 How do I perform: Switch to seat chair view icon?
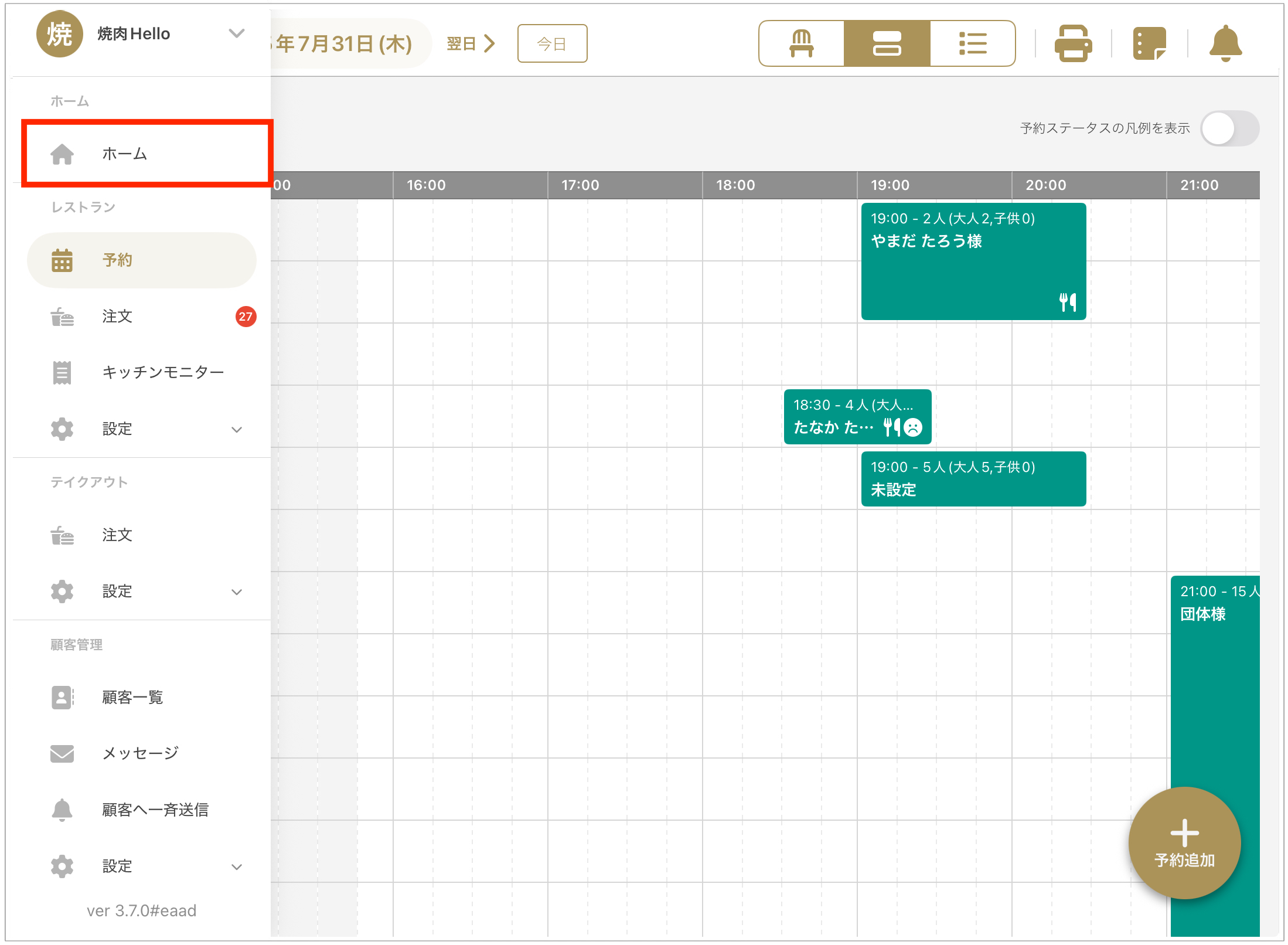[x=801, y=43]
